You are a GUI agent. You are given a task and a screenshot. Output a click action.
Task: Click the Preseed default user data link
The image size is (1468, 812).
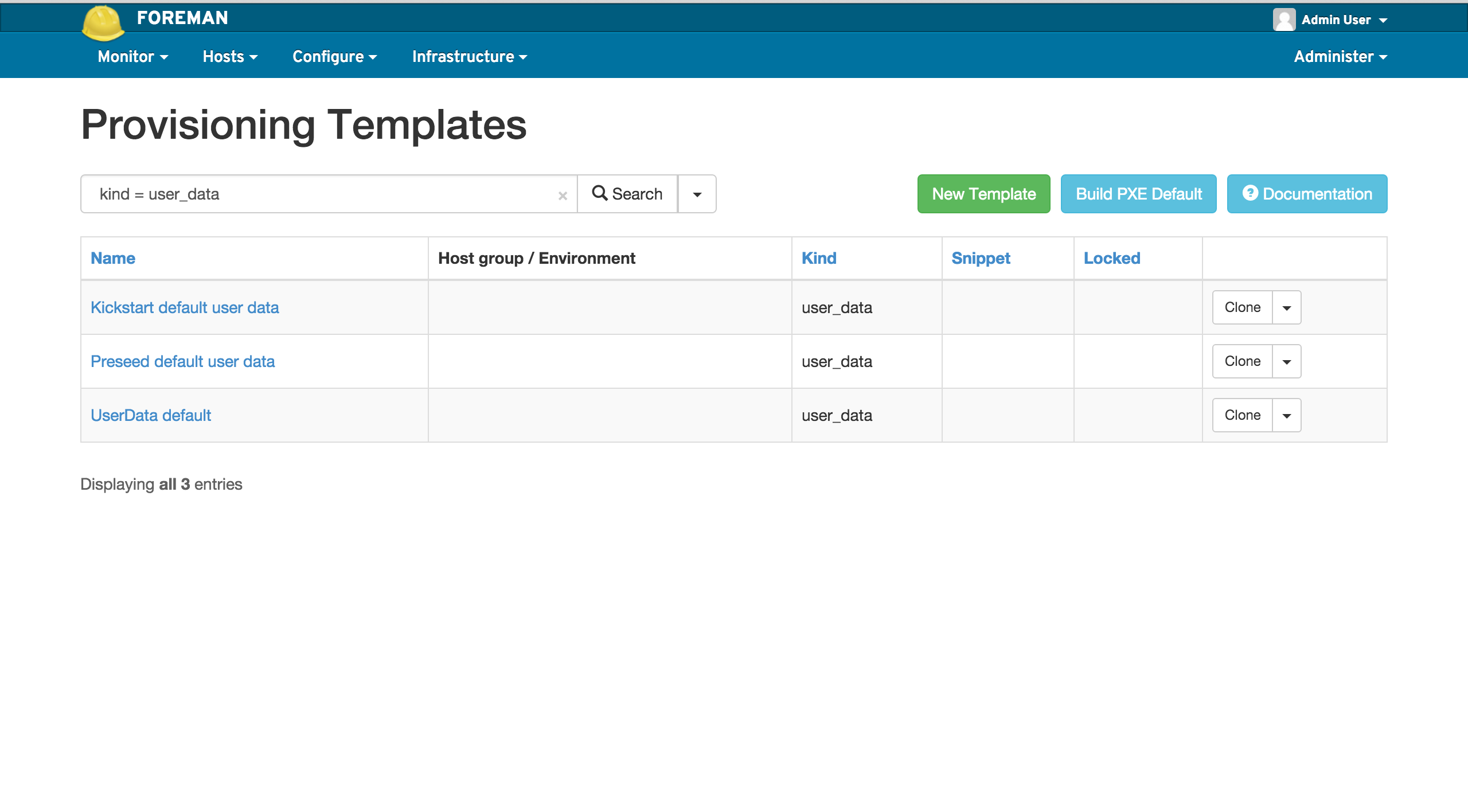pyautogui.click(x=183, y=361)
